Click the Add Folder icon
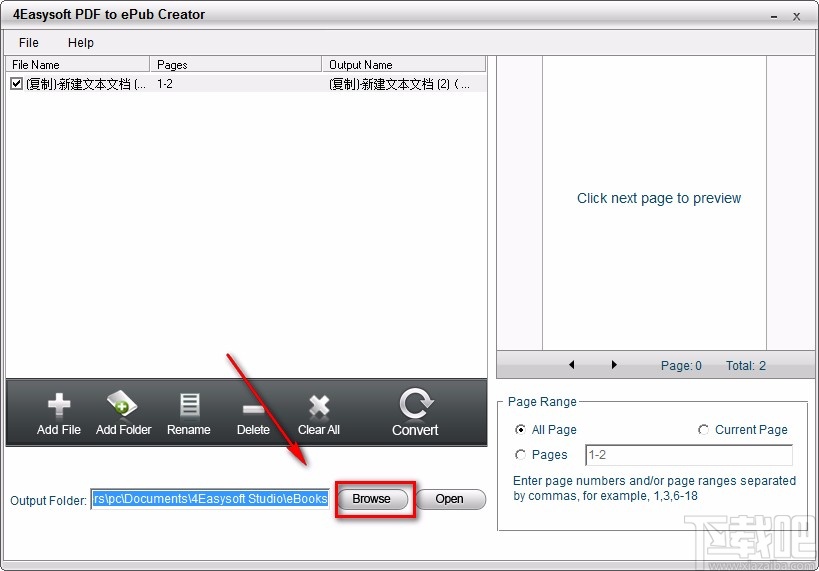This screenshot has height=571, width=819. (x=122, y=404)
